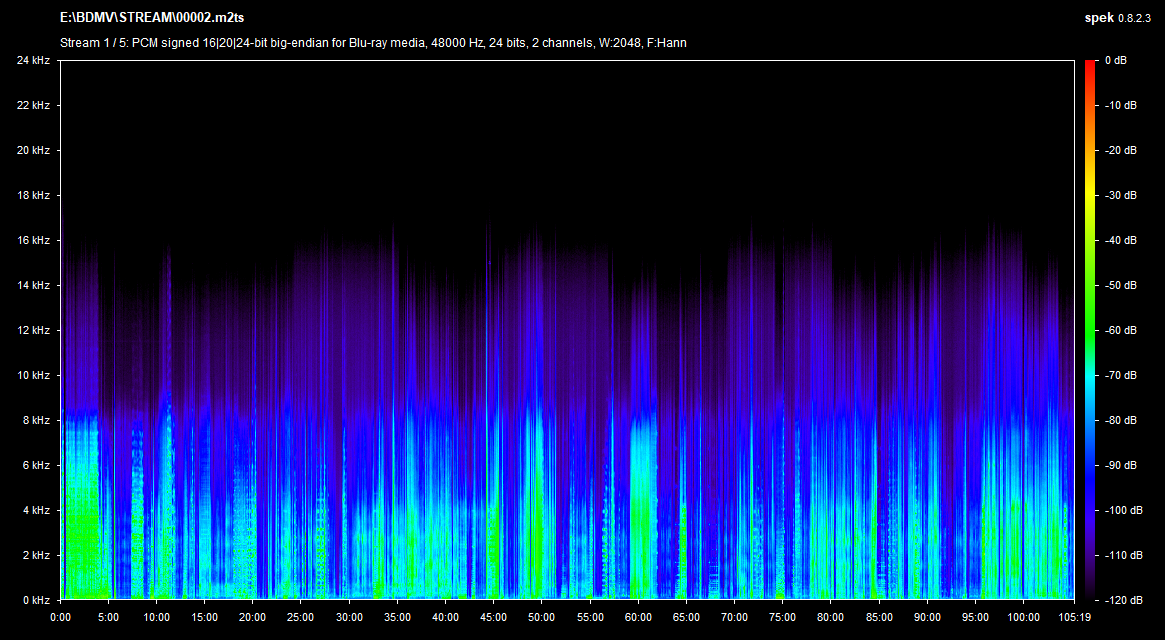Select the -60 dB scale label
1165x640 pixels.
pos(1120,331)
